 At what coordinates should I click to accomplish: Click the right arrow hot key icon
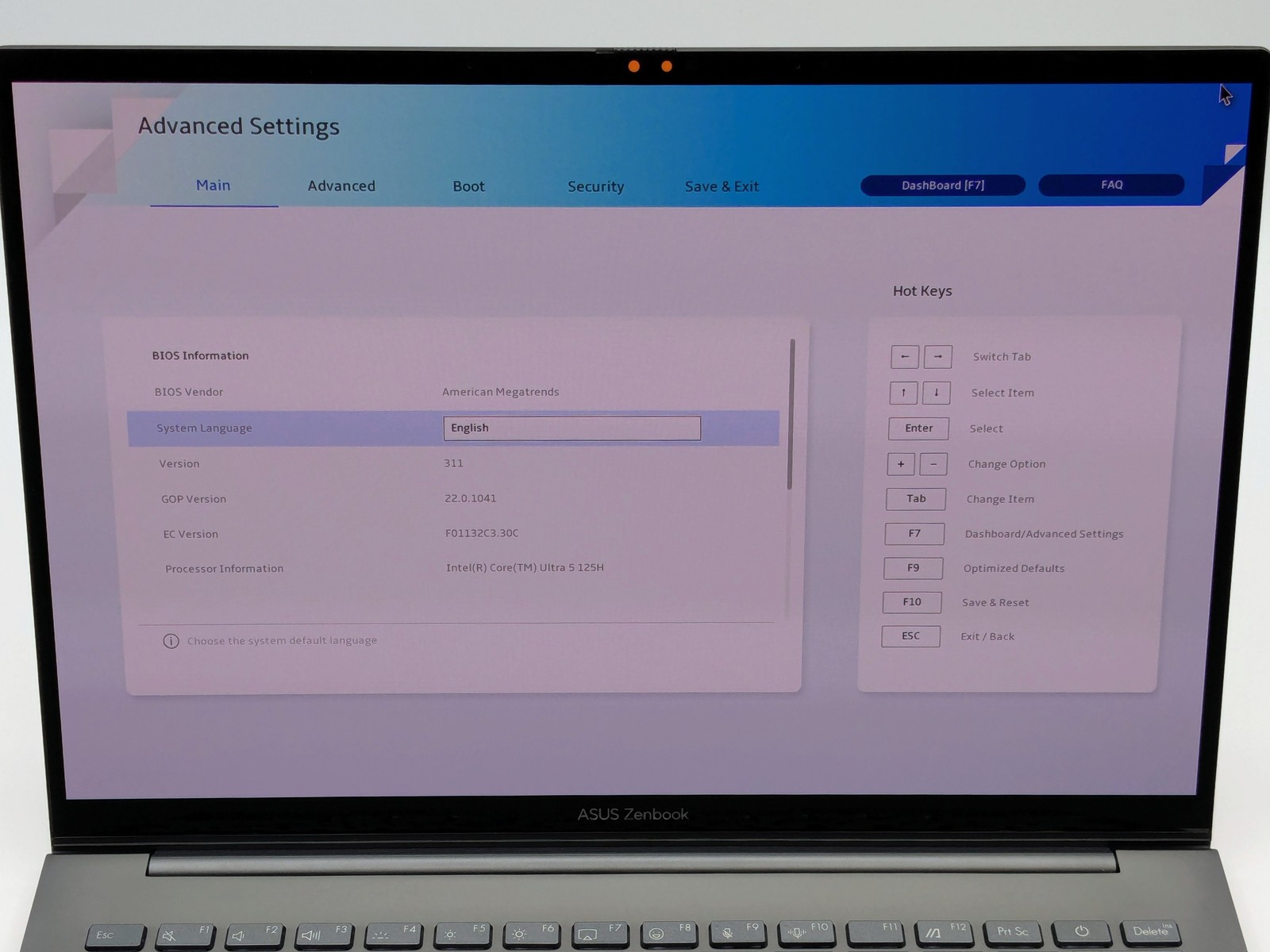[x=937, y=357]
